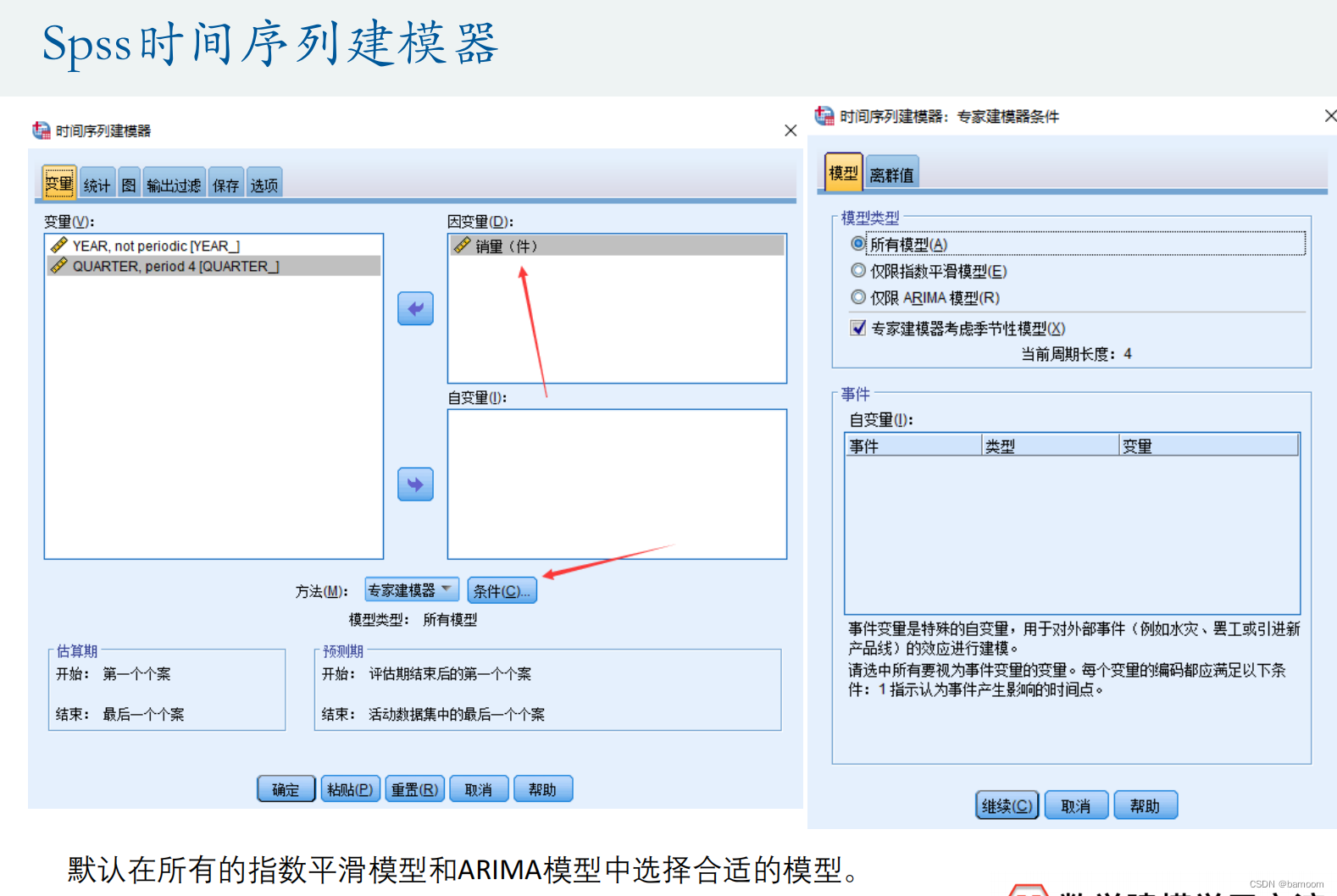Image resolution: width=1337 pixels, height=896 pixels.
Task: Switch to the 模型 tab in criteria dialog
Action: 843,172
